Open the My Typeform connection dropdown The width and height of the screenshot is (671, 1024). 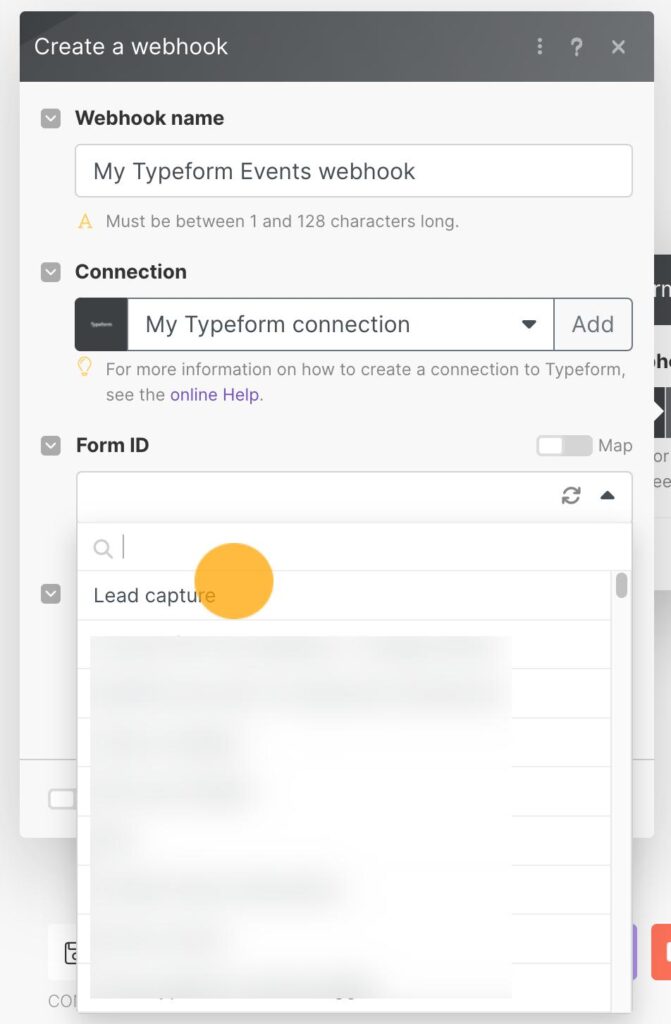(x=529, y=324)
